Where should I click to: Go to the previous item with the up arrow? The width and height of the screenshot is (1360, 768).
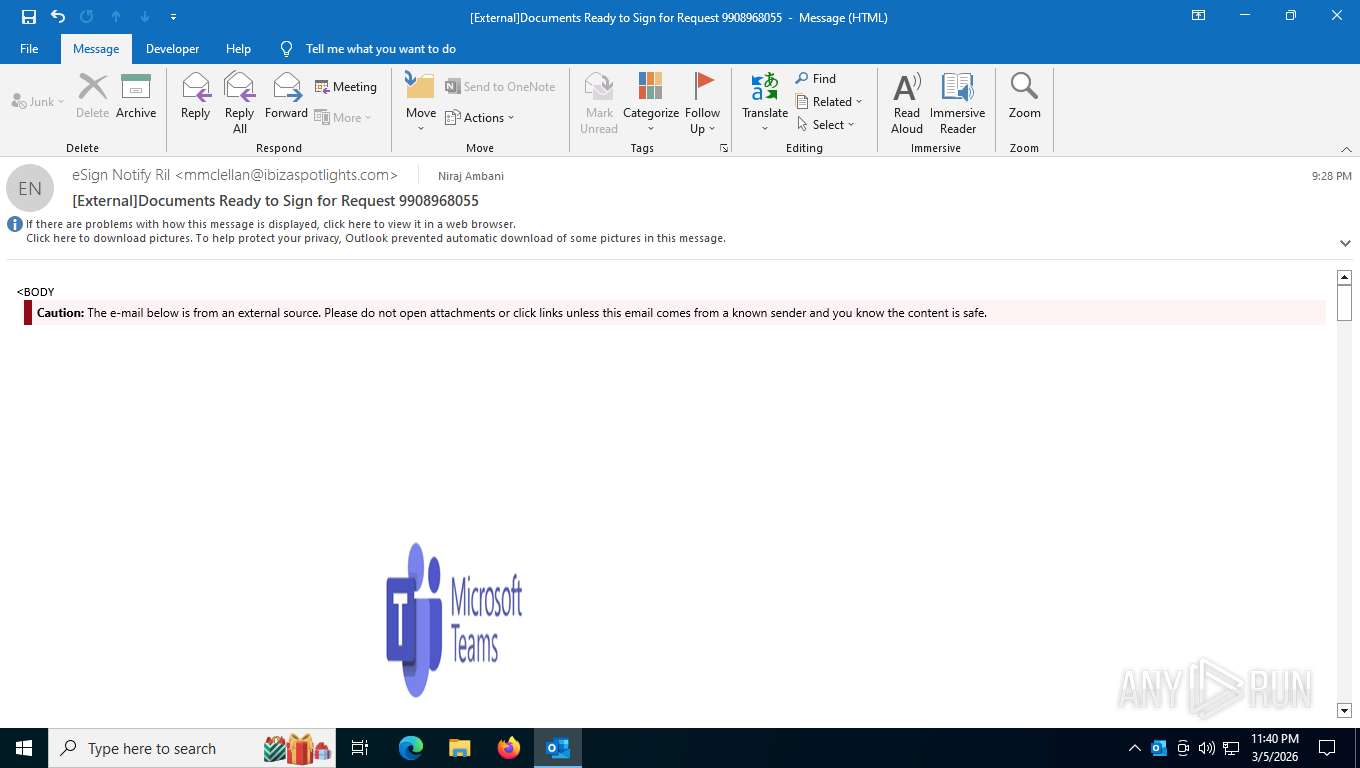click(x=116, y=17)
